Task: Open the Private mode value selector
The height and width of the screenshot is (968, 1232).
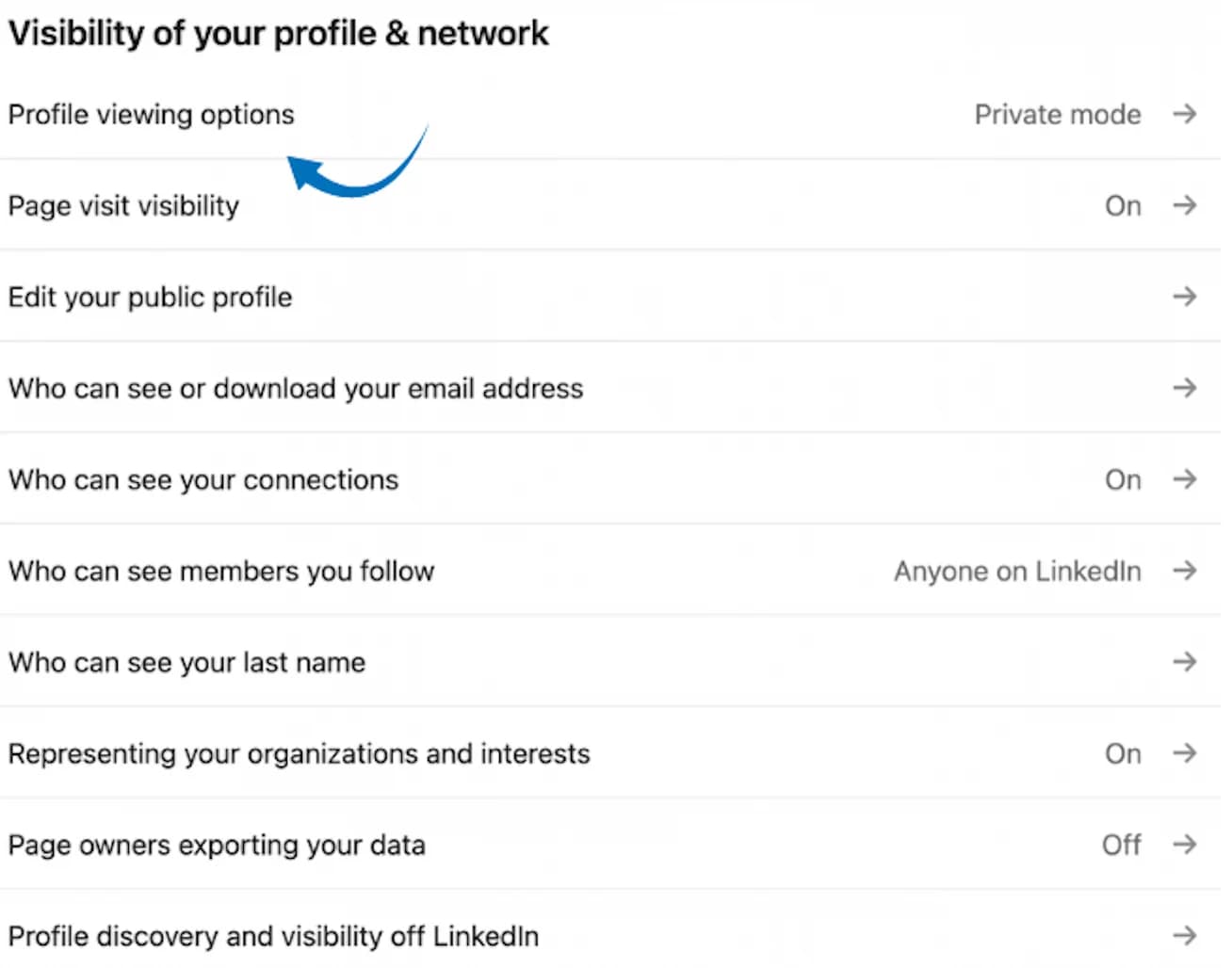Action: tap(1057, 114)
